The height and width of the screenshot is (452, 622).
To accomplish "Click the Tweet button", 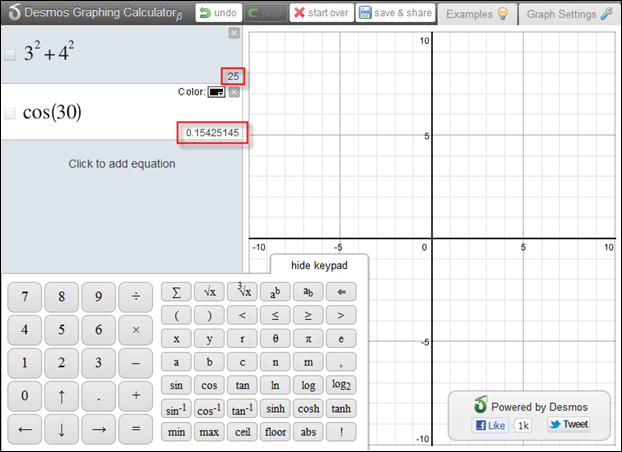I will tap(569, 424).
